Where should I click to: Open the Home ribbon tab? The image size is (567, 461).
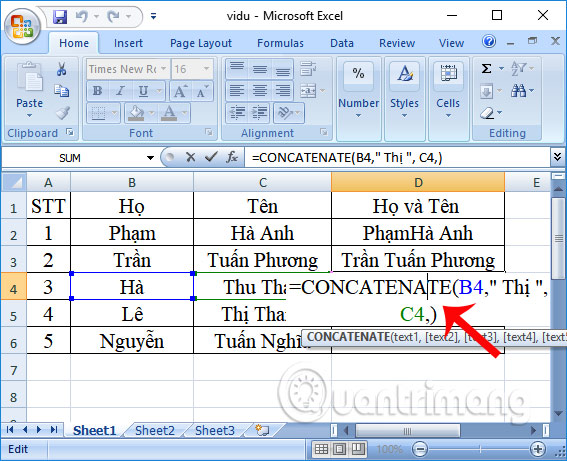point(74,43)
